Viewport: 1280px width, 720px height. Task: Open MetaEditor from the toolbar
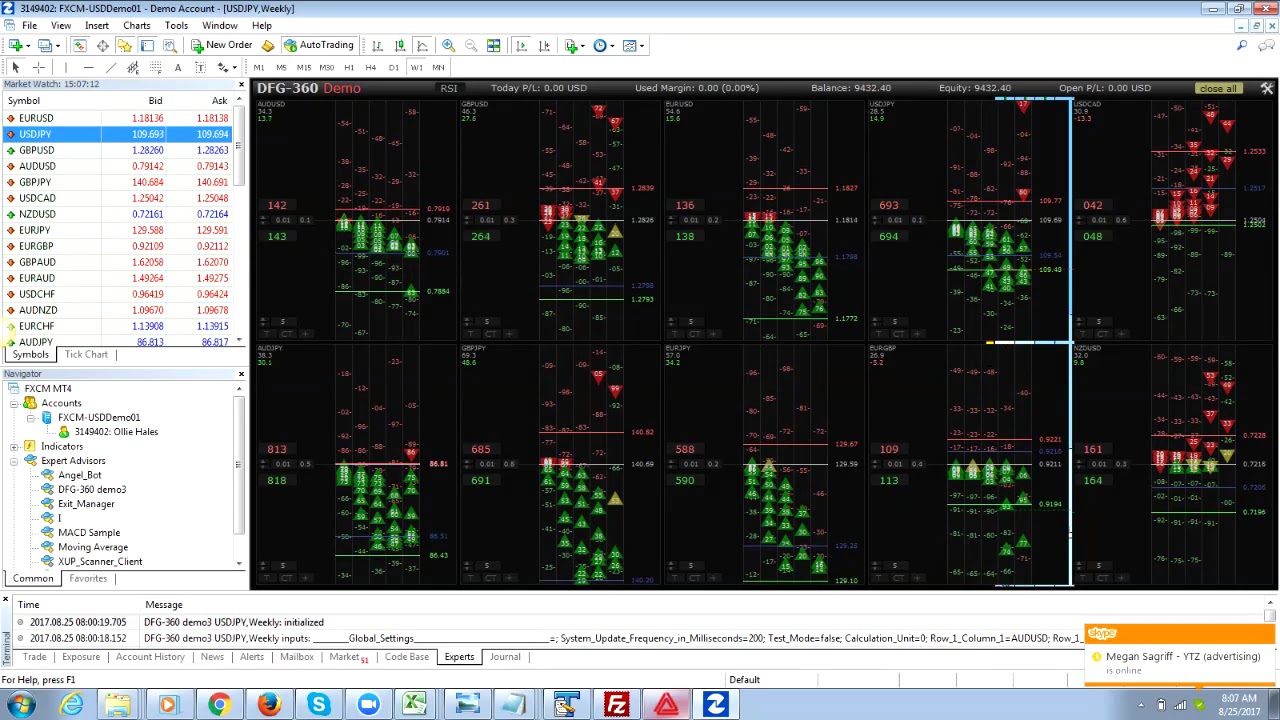coord(268,45)
